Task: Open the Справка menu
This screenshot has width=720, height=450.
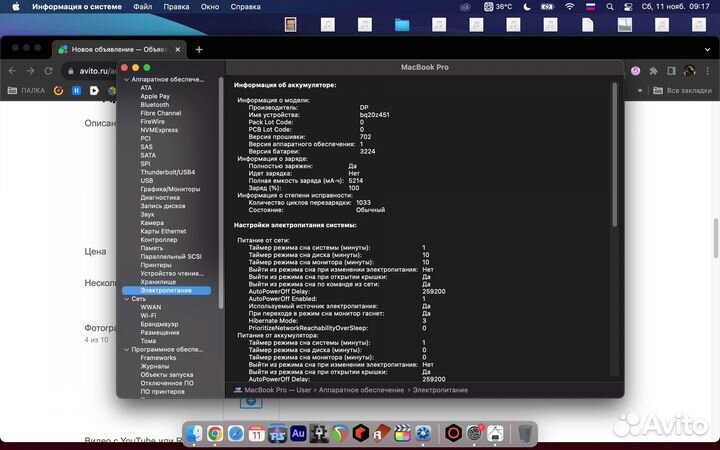Action: coord(245,6)
